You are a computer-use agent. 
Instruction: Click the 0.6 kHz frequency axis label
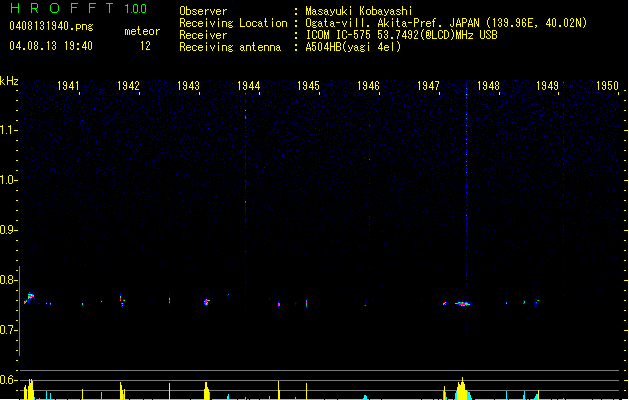8,380
